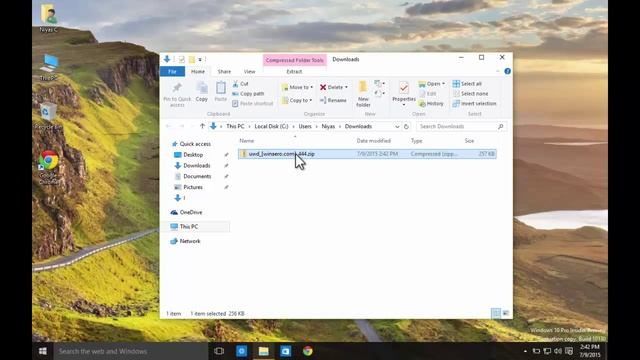Open the Extract tab
Image resolution: width=640 pixels, height=360 pixels.
pos(294,71)
